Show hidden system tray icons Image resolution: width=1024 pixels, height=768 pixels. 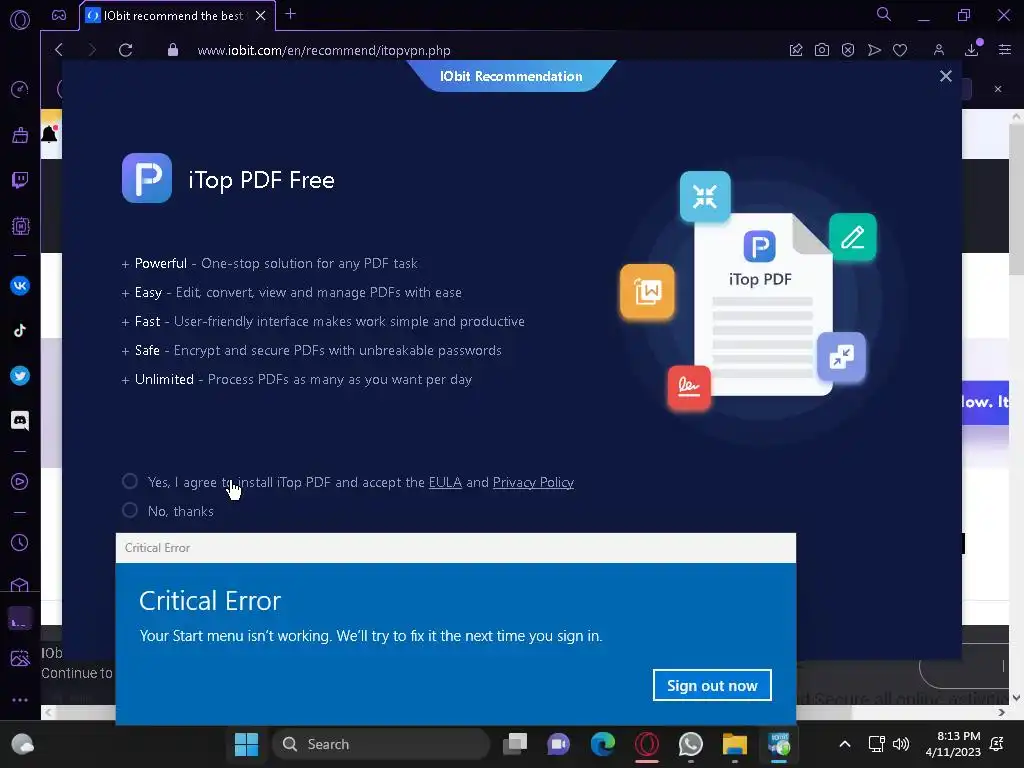(844, 744)
